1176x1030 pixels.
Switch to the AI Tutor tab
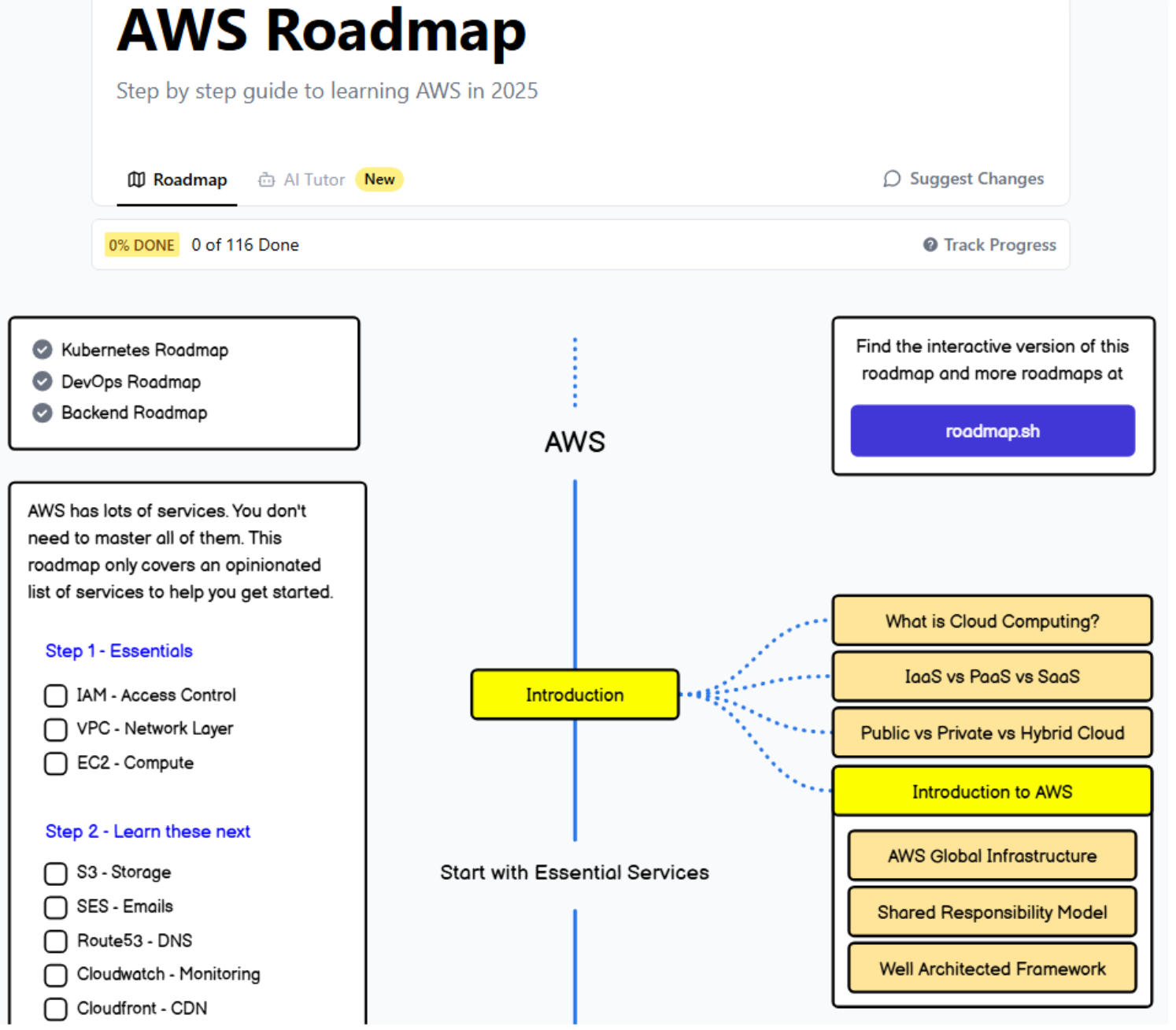[x=313, y=180]
